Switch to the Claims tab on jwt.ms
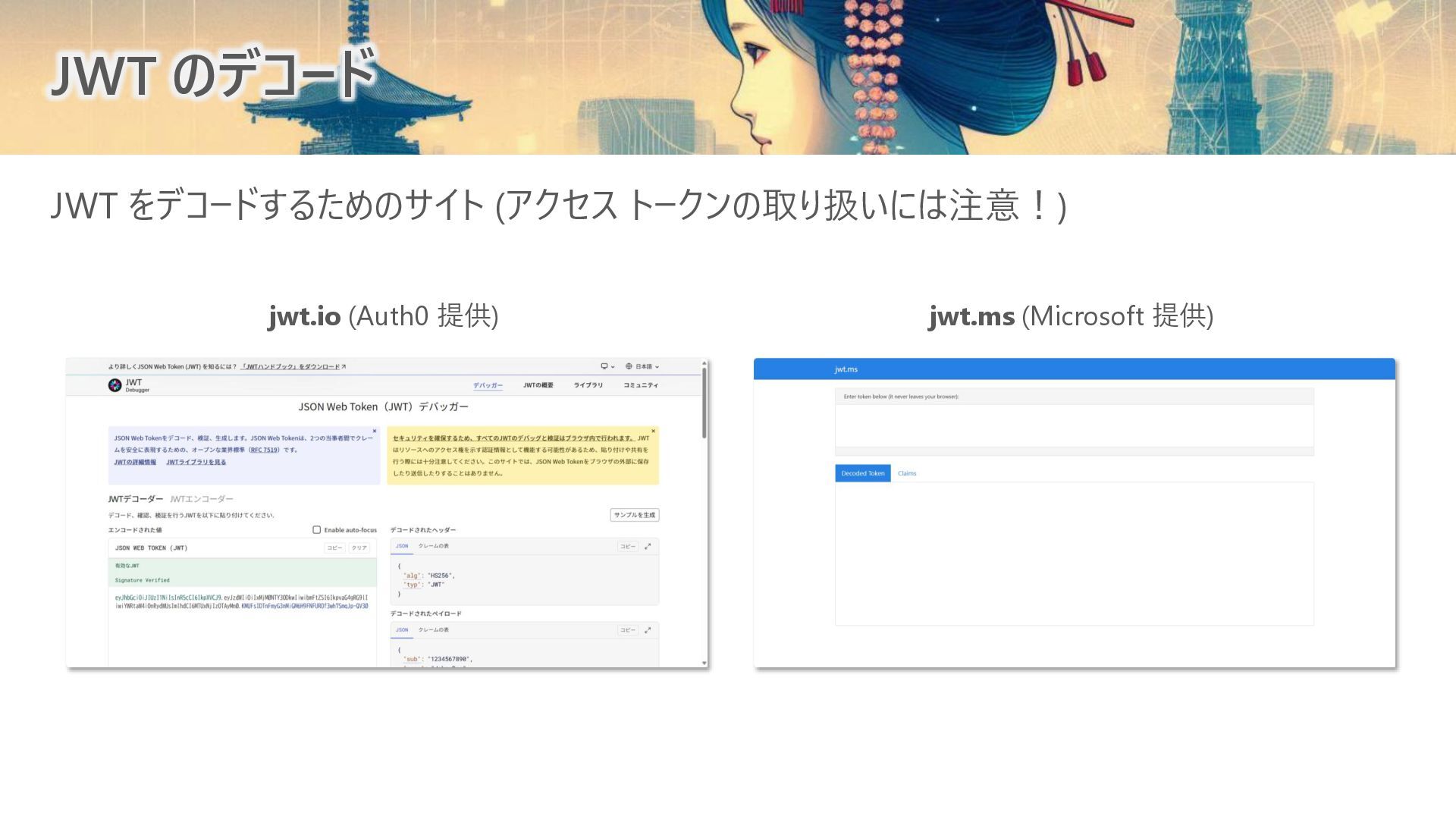The image size is (1456, 819). coord(907,473)
